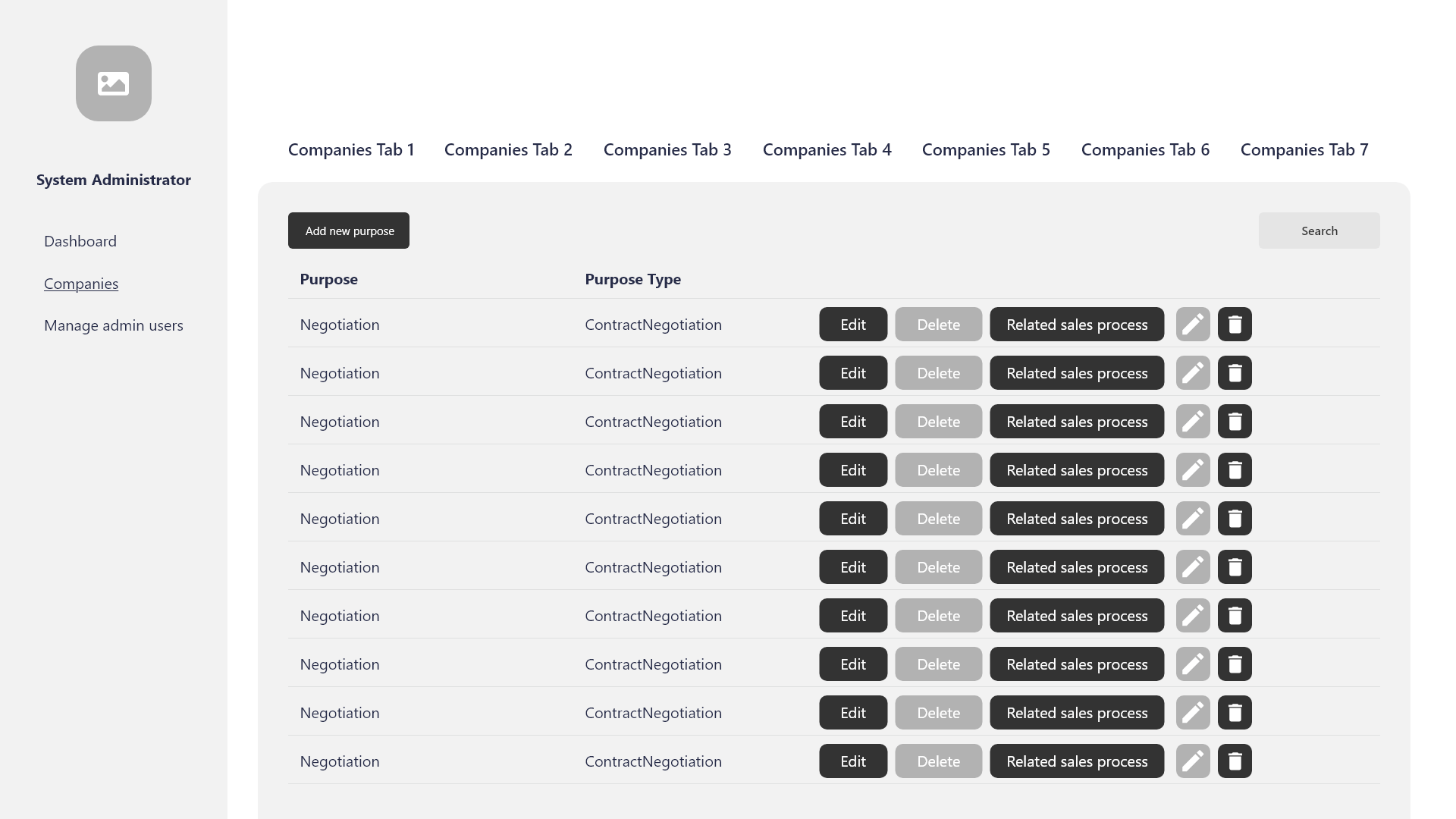Screen dimensions: 1456x819
Task: Click the pencil icon in third row
Action: 1193,422
